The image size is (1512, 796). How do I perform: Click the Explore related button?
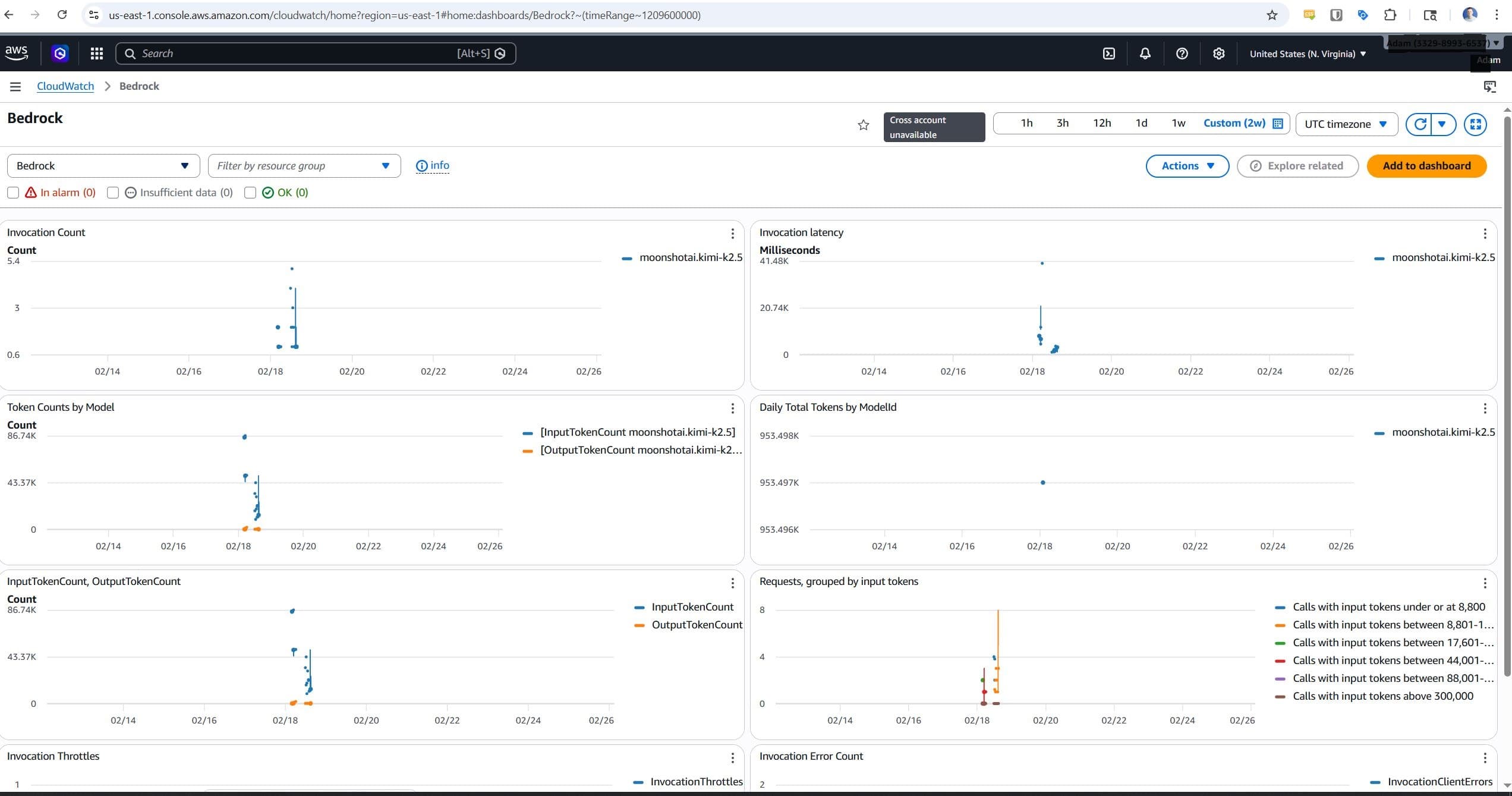1297,166
